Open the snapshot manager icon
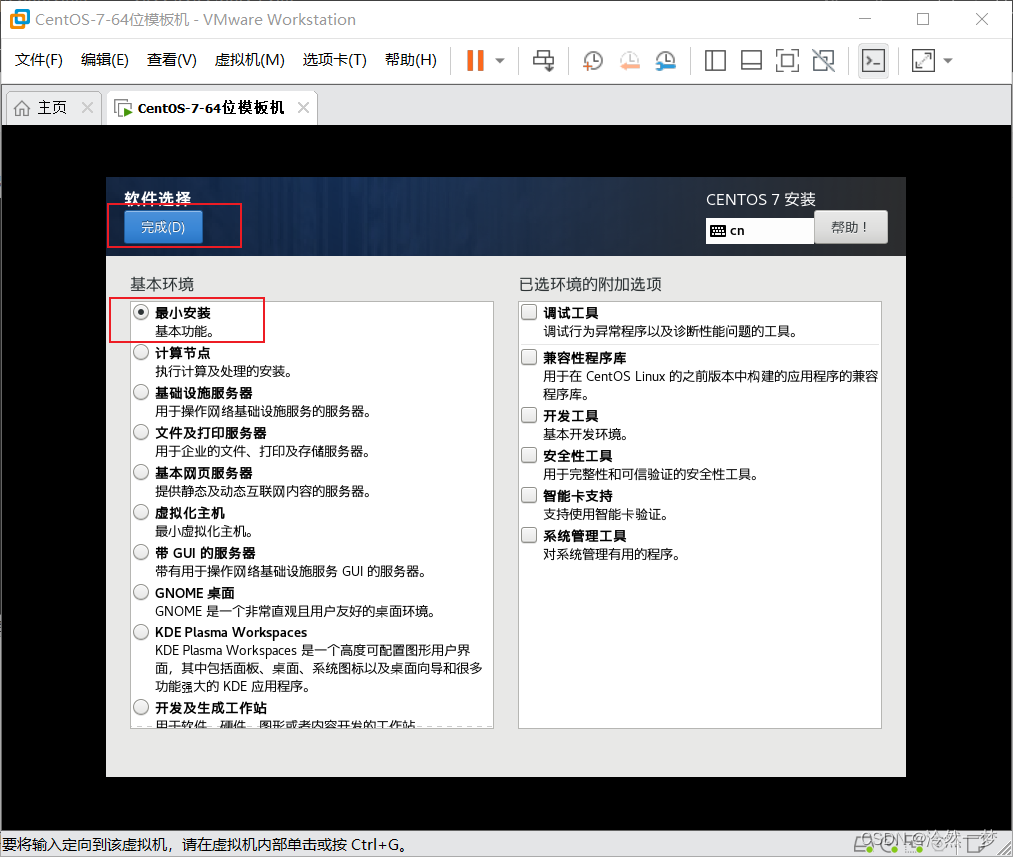The width and height of the screenshot is (1013, 857). pos(665,61)
